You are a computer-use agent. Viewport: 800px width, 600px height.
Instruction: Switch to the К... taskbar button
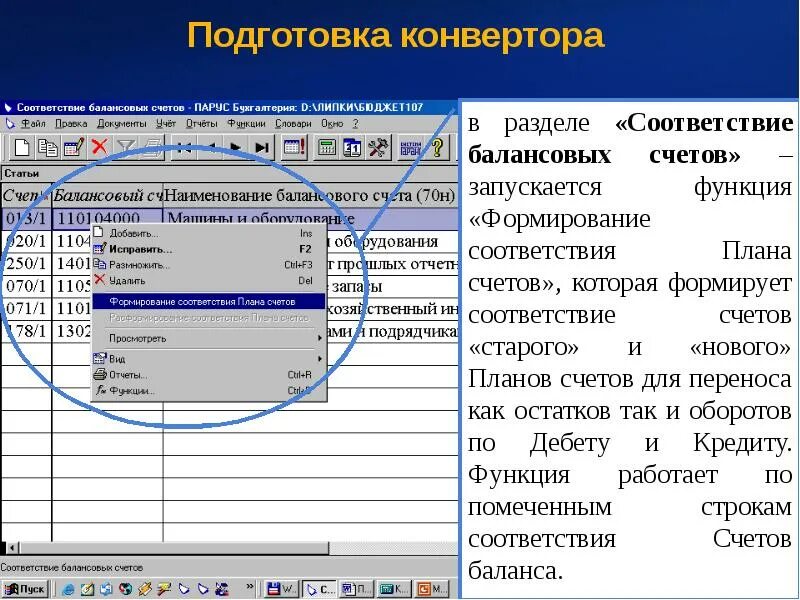click(x=394, y=589)
